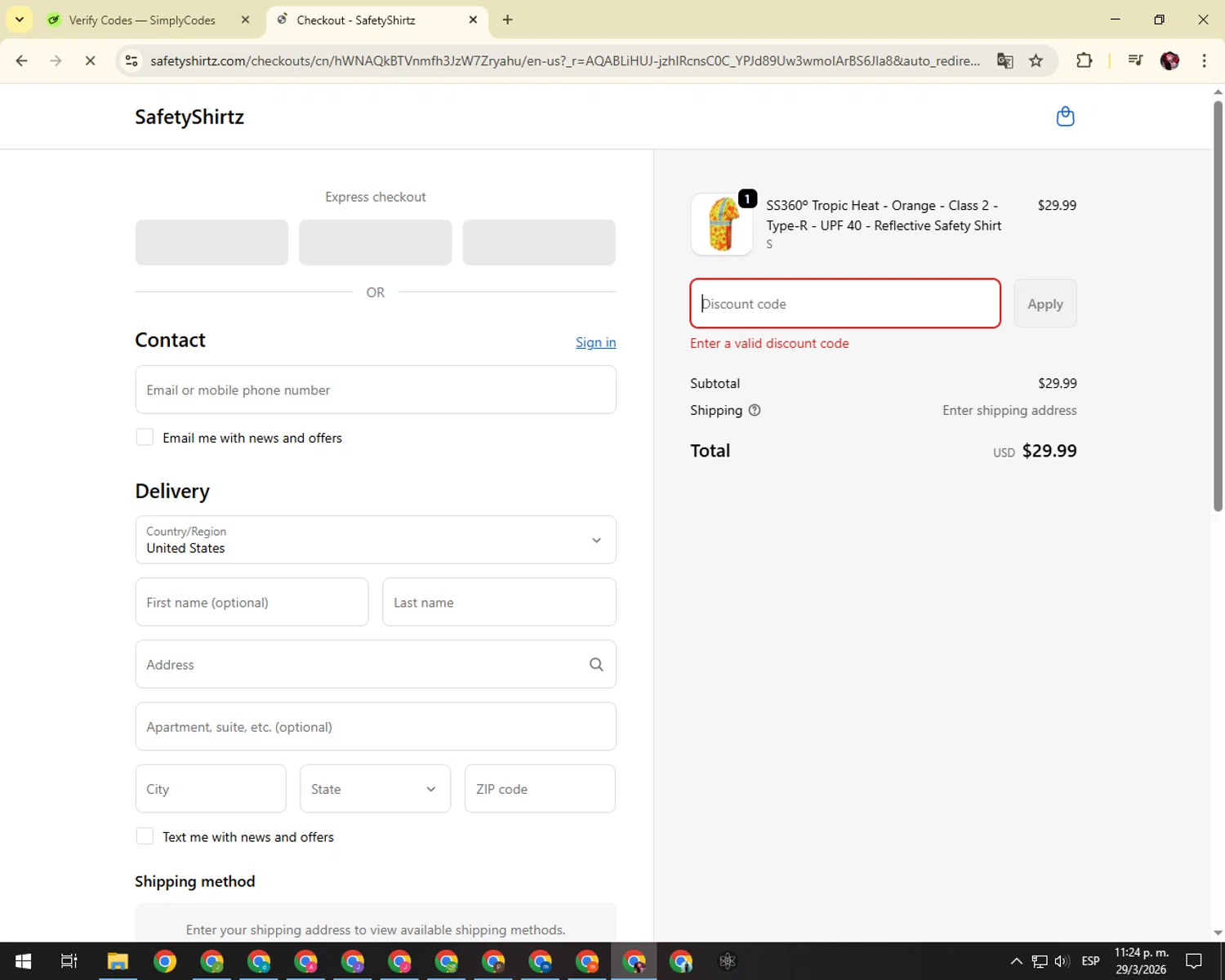Click the Apply discount button

[x=1045, y=304]
